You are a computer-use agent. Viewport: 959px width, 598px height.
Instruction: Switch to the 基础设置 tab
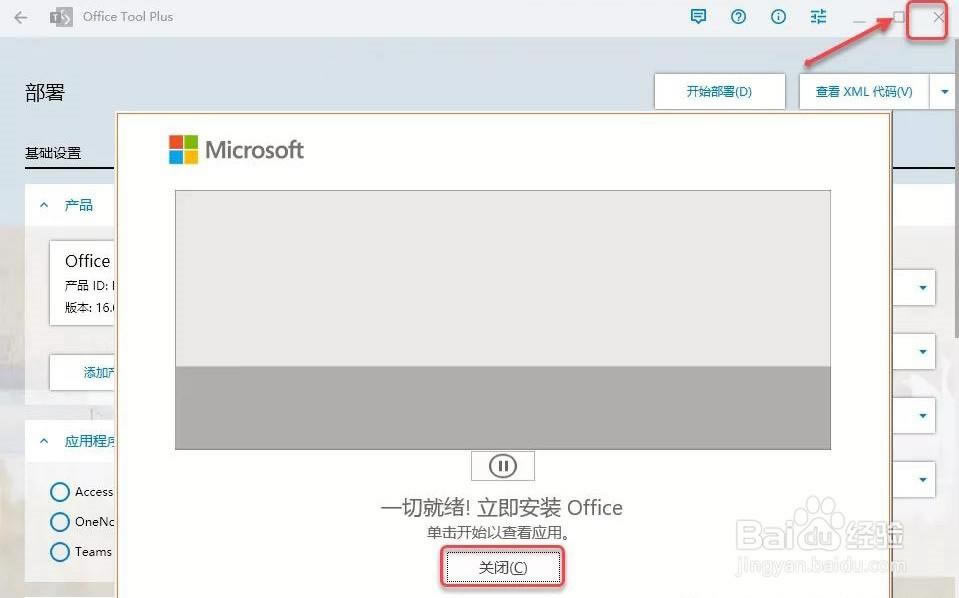[x=53, y=153]
